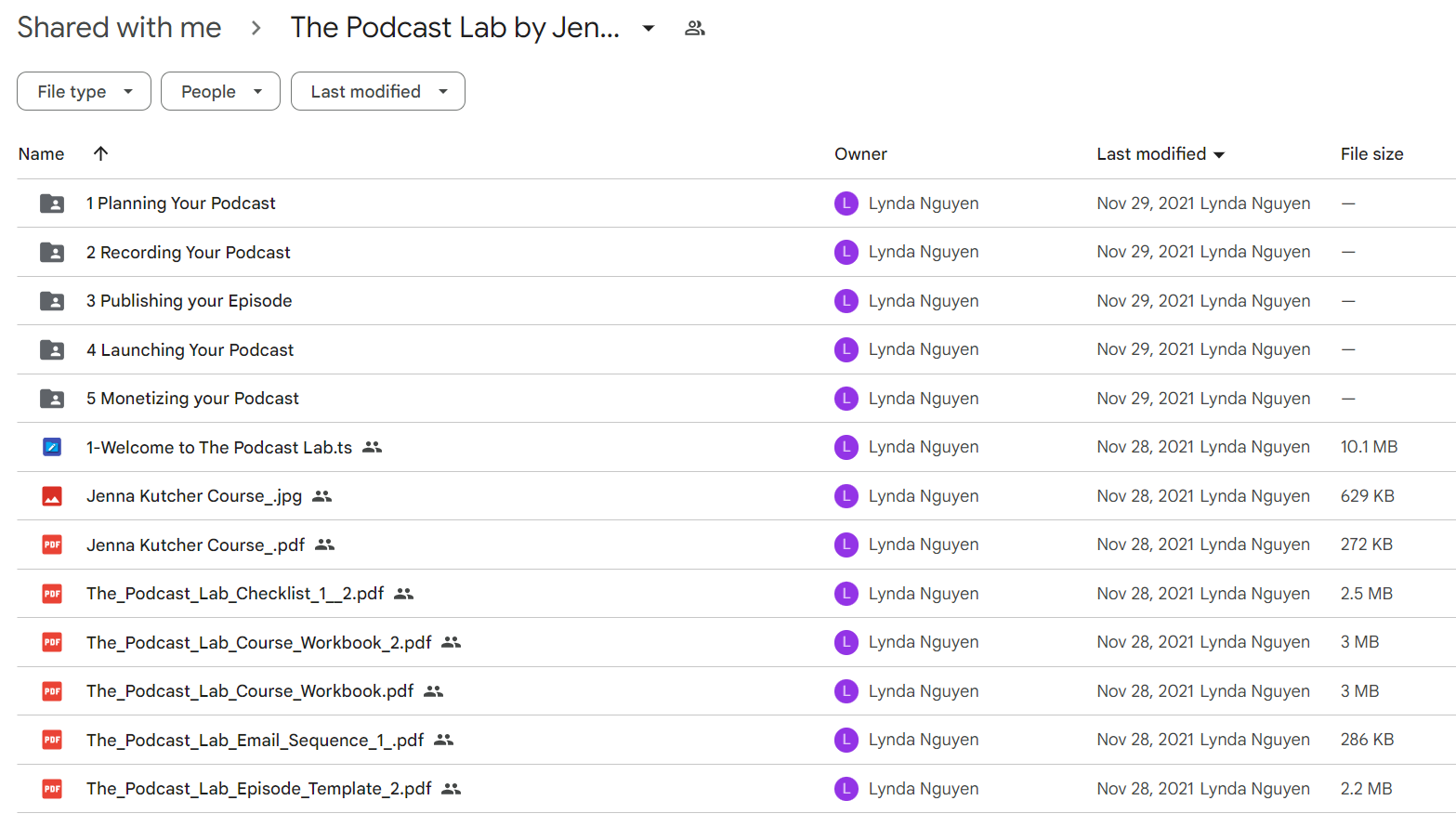Select file 1-Welcome to The Podcast Lab.ts
Image resolution: width=1456 pixels, height=840 pixels.
click(219, 447)
